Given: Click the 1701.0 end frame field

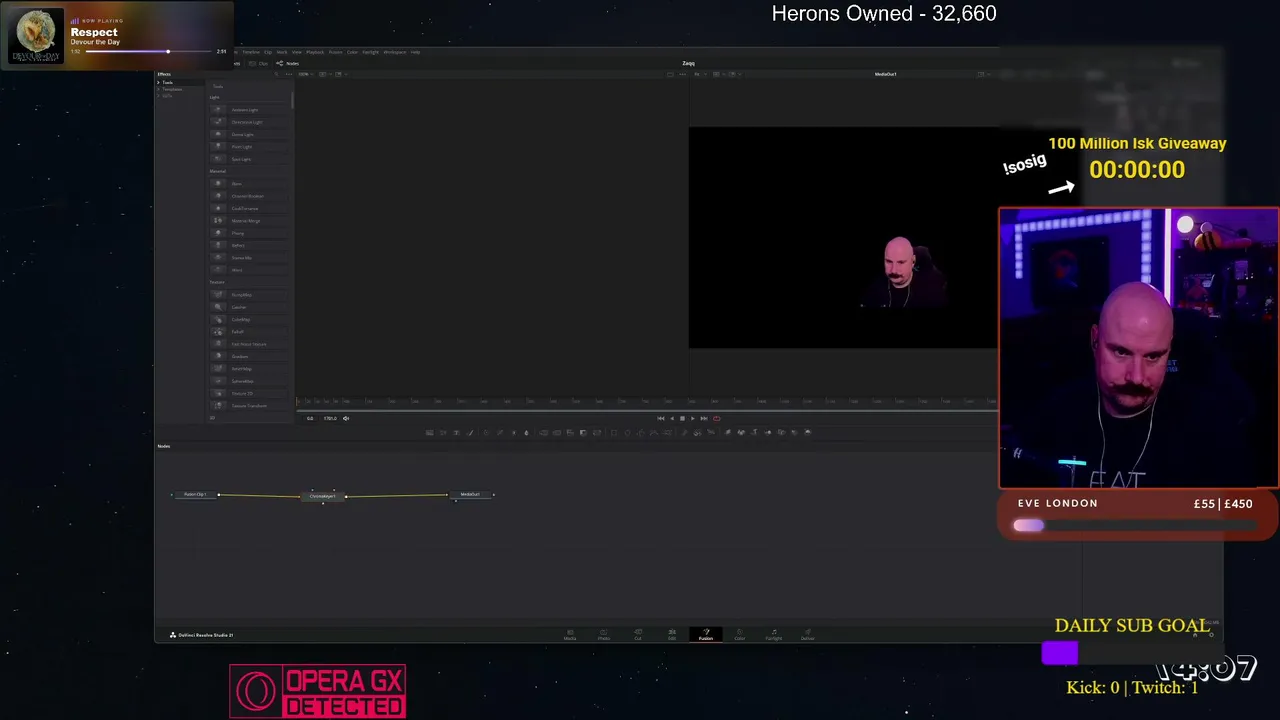Looking at the screenshot, I should pos(330,418).
